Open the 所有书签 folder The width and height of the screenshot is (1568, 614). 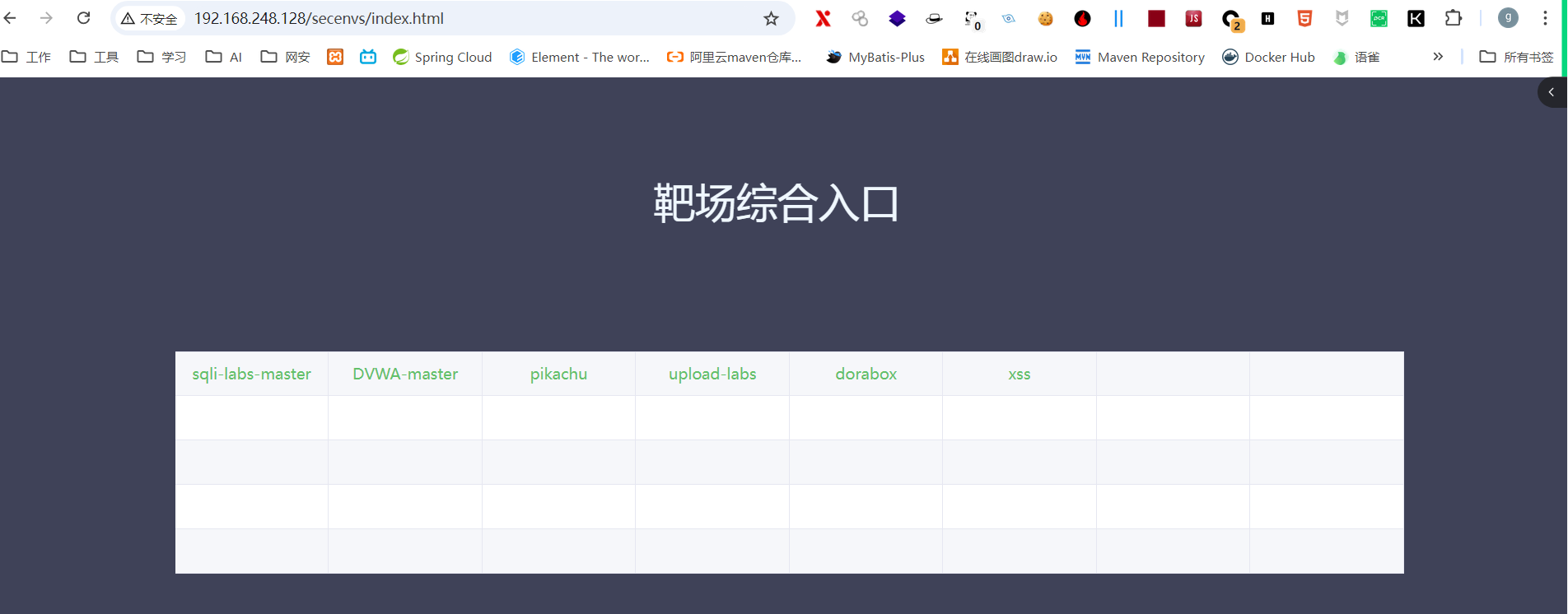click(1517, 57)
